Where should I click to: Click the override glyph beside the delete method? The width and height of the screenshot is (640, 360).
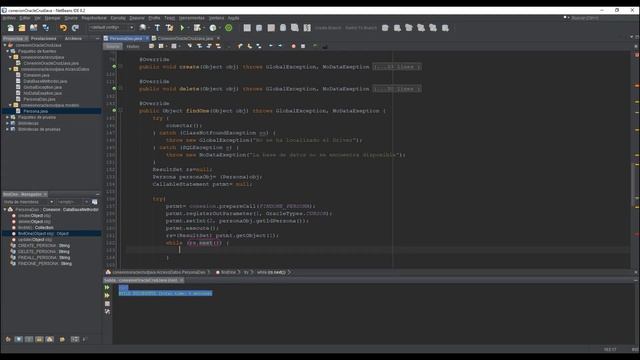pos(114,88)
